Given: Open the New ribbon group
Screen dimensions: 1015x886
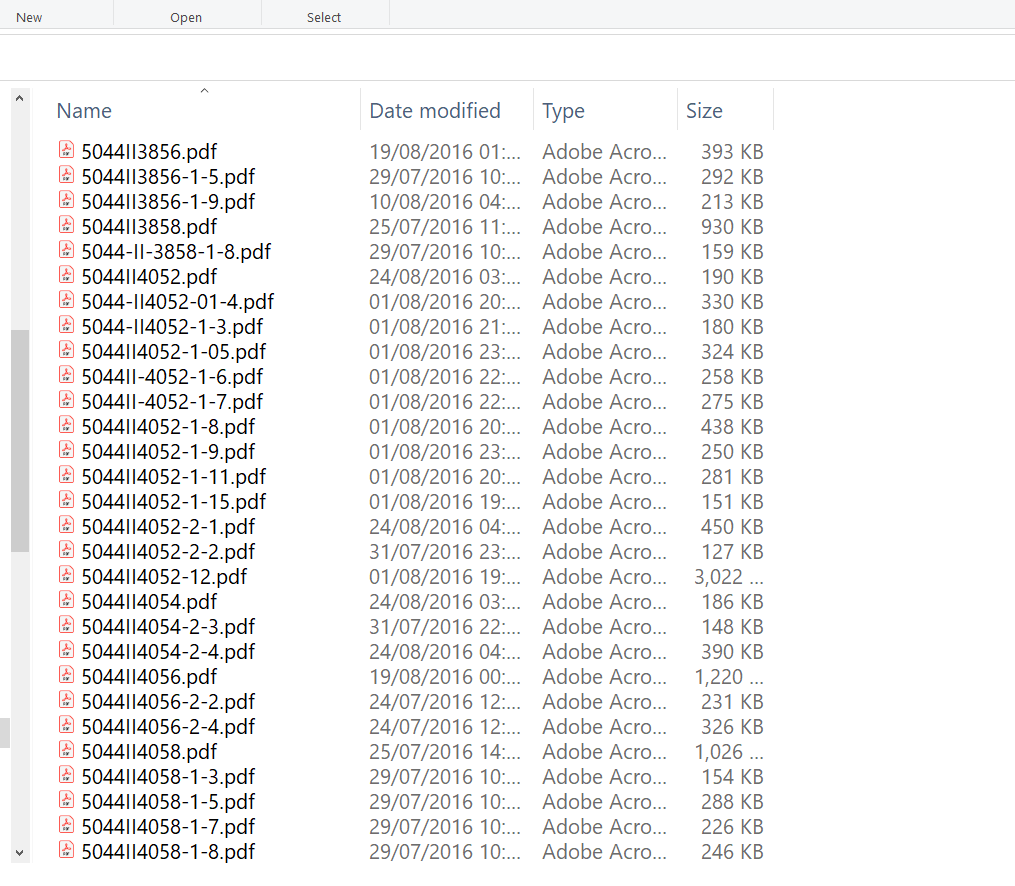Looking at the screenshot, I should [x=29, y=17].
